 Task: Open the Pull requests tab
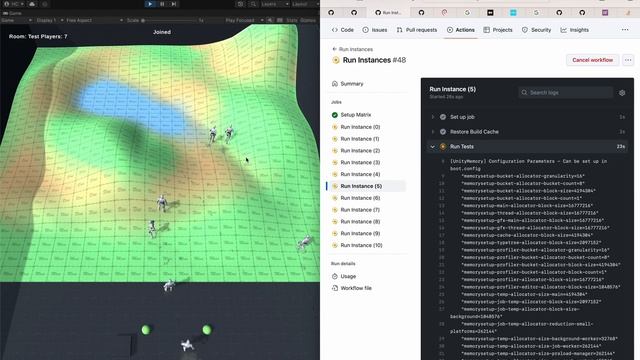point(416,30)
